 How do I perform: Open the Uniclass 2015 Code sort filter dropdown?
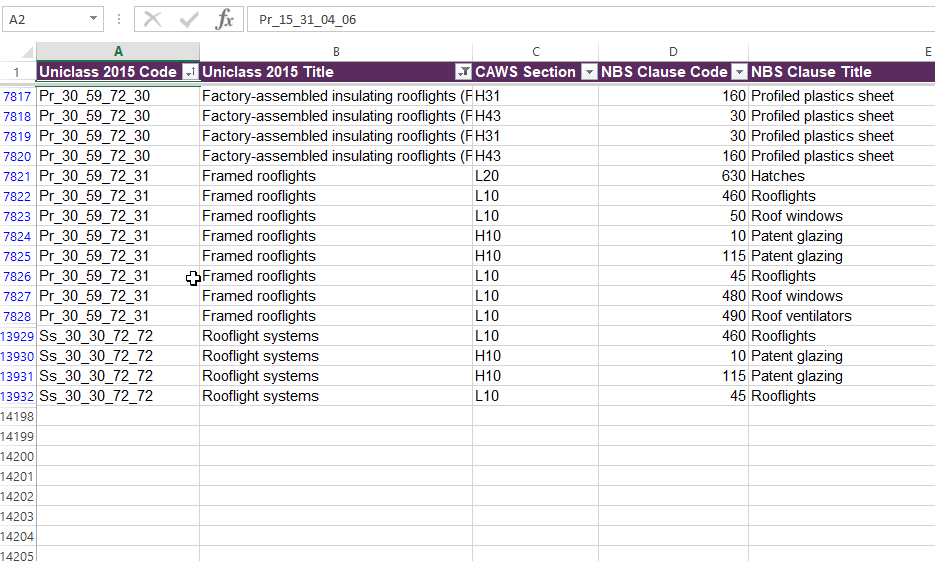190,72
